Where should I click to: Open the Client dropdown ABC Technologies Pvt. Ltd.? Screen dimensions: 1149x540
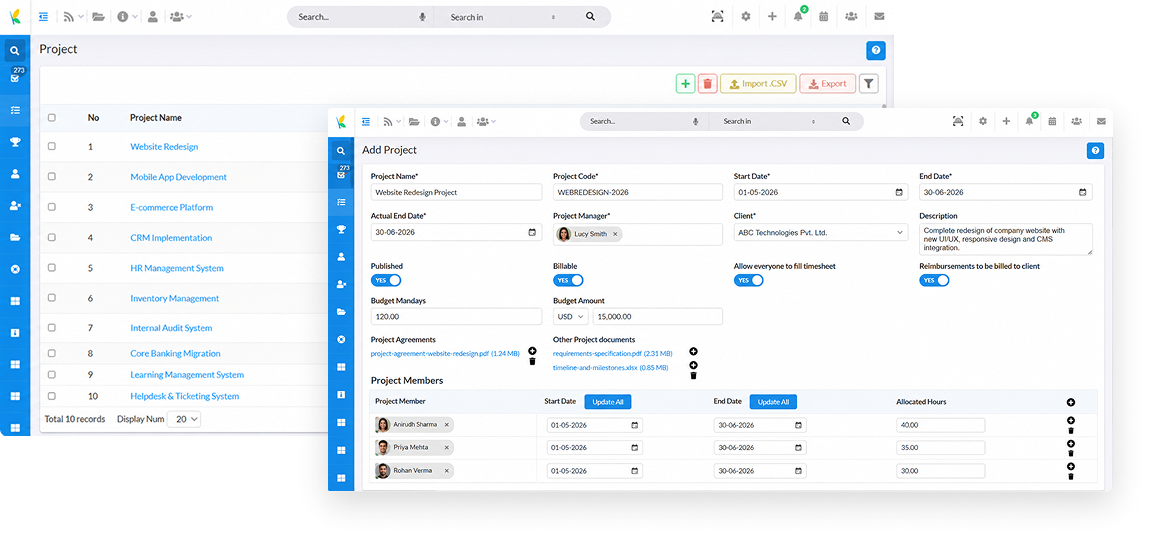[821, 232]
